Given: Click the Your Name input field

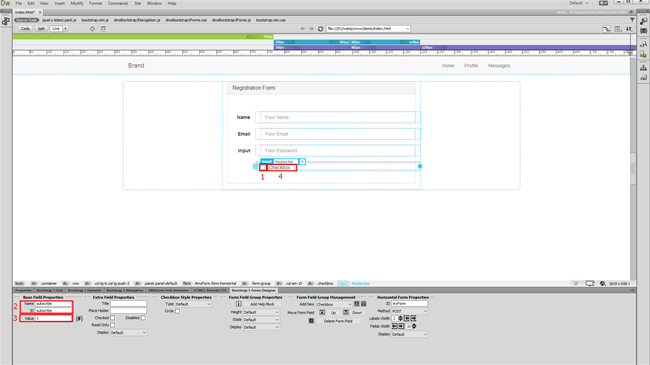Looking at the screenshot, I should point(337,117).
